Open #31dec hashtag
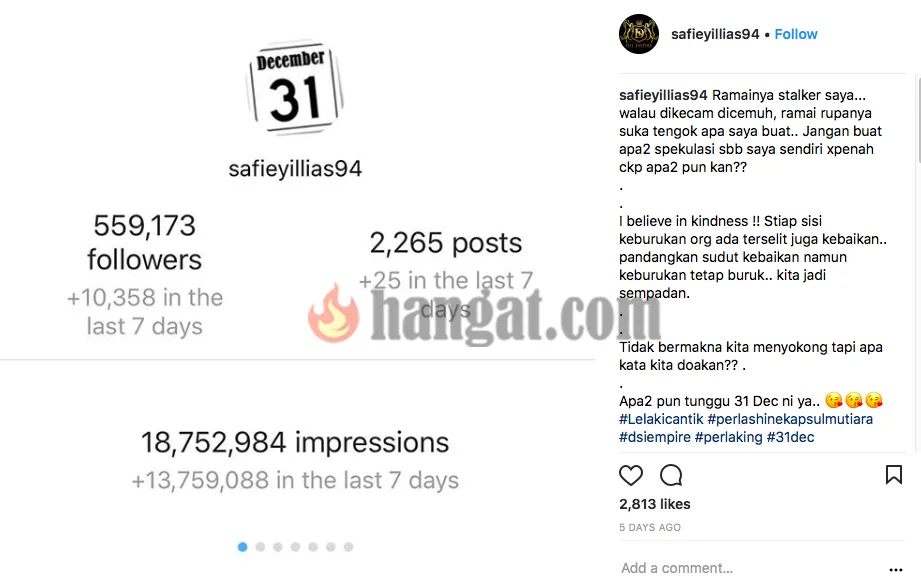Viewport: 921px width, 576px height. [791, 437]
